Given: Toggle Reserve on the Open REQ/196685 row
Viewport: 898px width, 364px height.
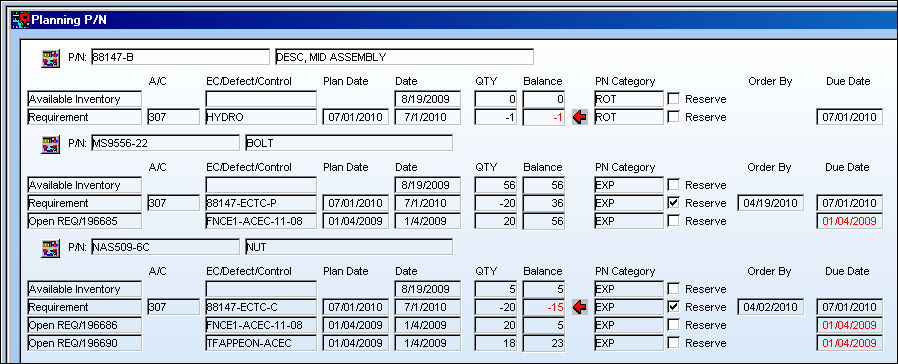Looking at the screenshot, I should [674, 221].
